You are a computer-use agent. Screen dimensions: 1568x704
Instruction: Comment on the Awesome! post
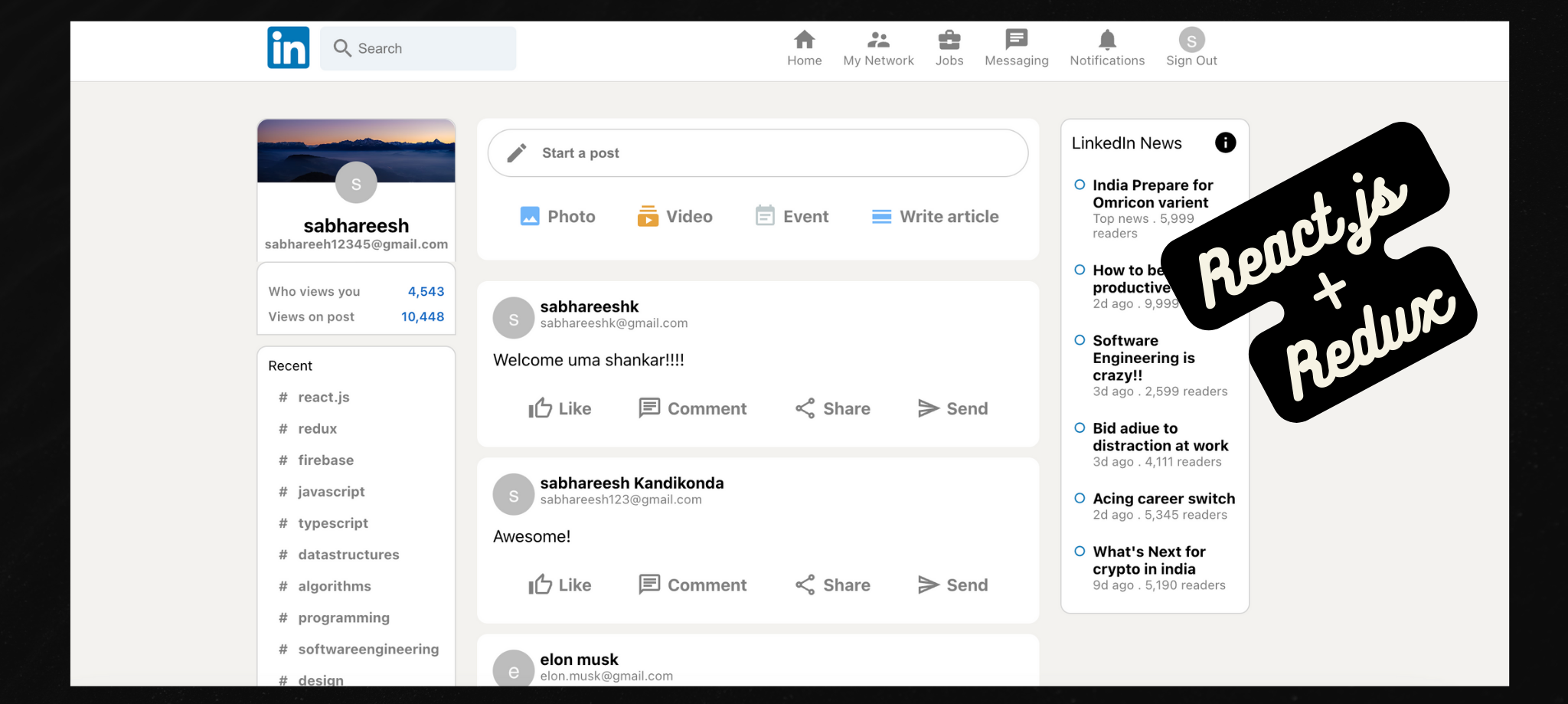click(693, 584)
